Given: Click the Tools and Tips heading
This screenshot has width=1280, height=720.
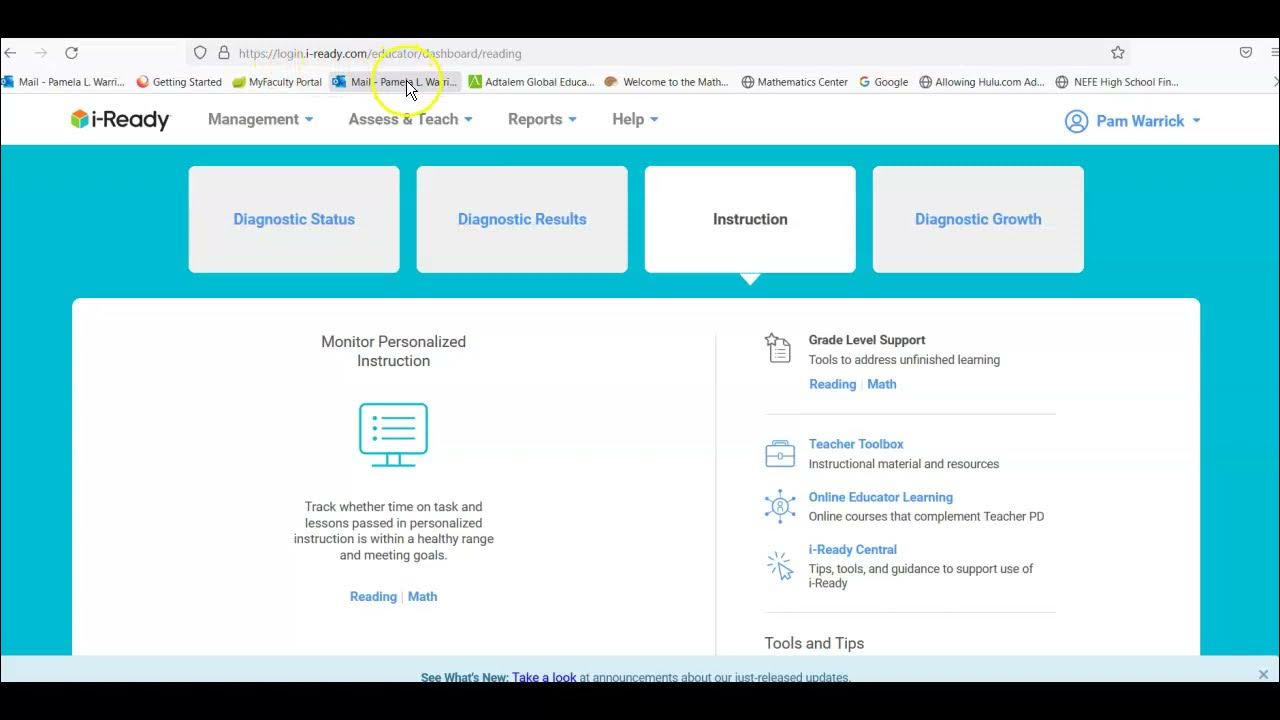Looking at the screenshot, I should [814, 643].
